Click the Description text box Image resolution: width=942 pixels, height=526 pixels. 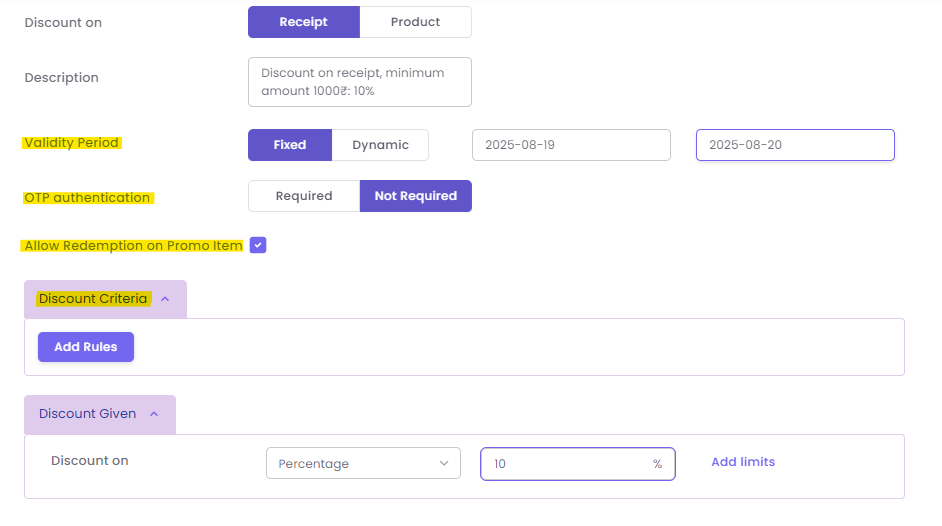(359, 82)
